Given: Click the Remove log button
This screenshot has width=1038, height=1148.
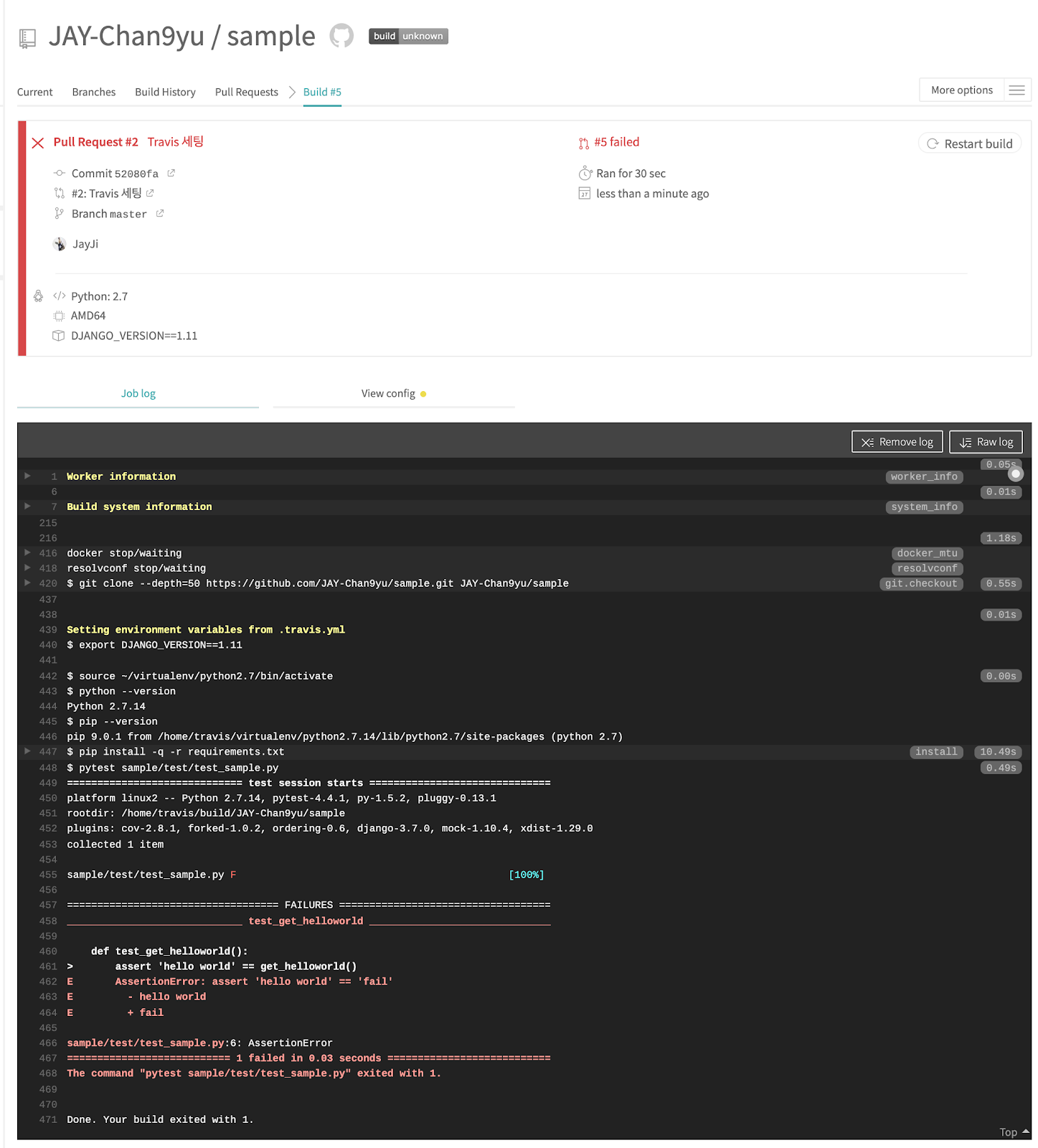Looking at the screenshot, I should pyautogui.click(x=897, y=442).
